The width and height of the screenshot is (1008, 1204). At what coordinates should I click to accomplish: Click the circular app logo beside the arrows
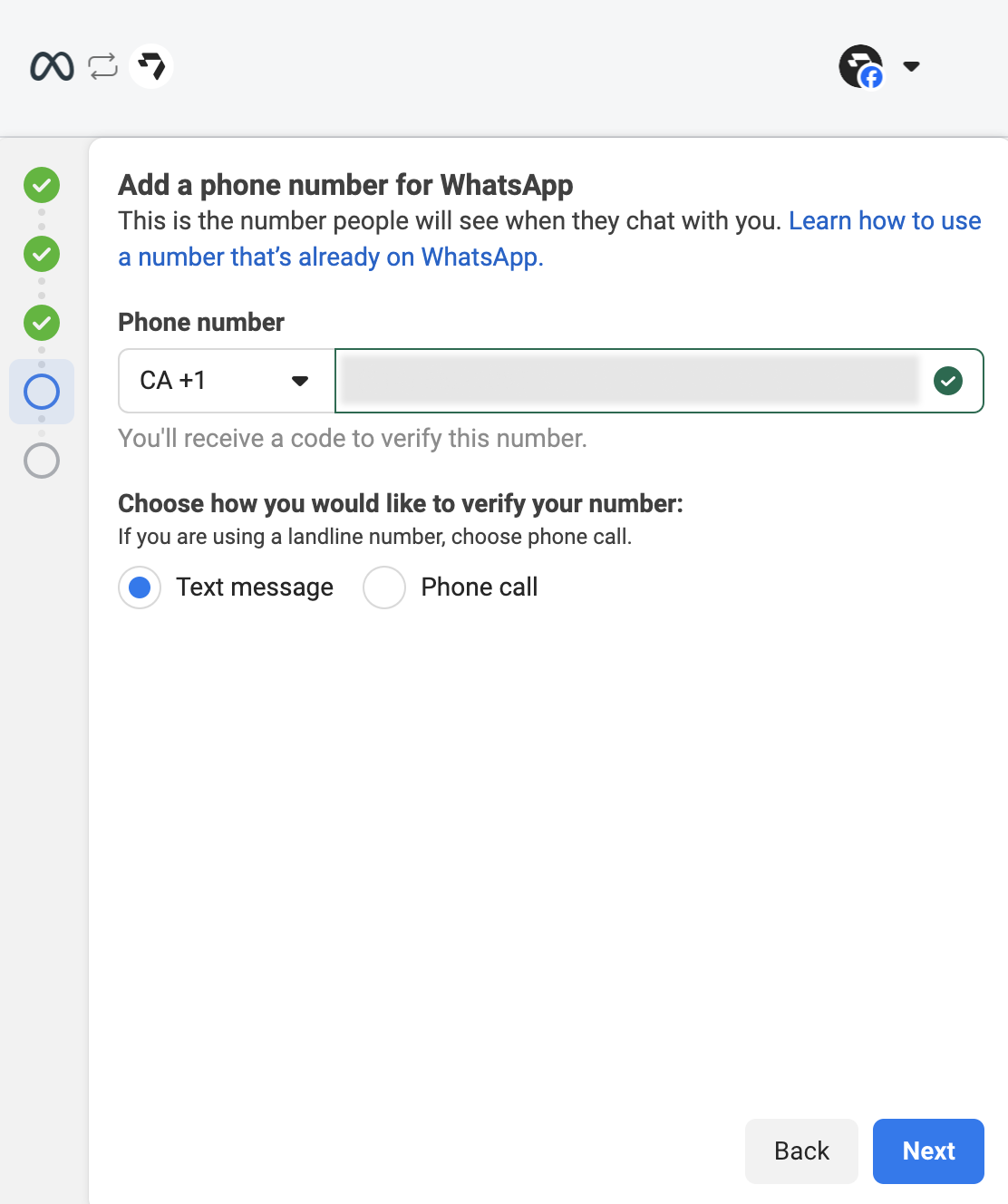[x=151, y=65]
